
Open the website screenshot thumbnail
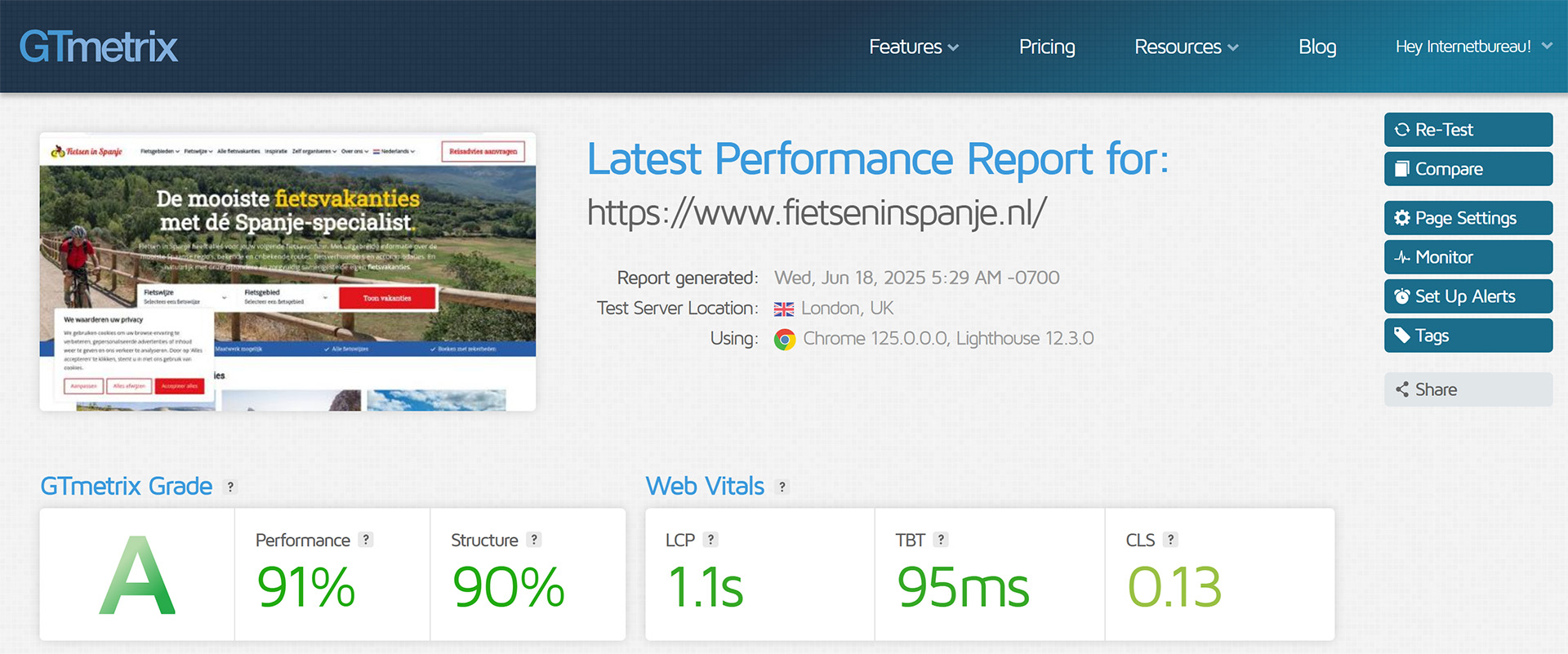pos(287,272)
